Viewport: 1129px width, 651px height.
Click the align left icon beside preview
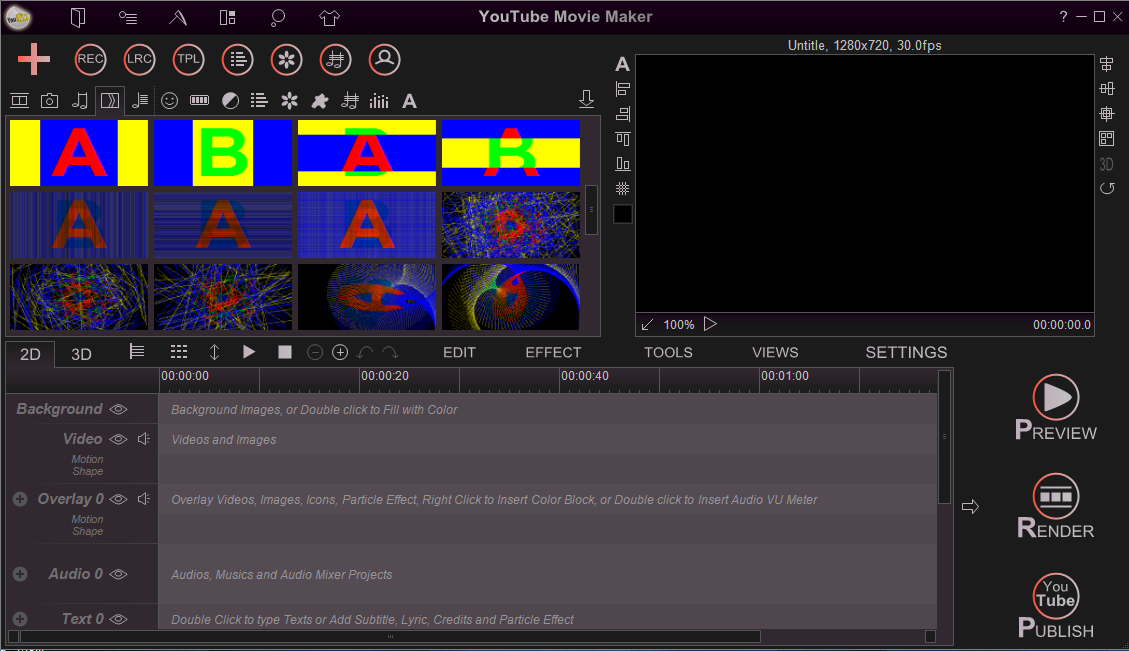623,89
